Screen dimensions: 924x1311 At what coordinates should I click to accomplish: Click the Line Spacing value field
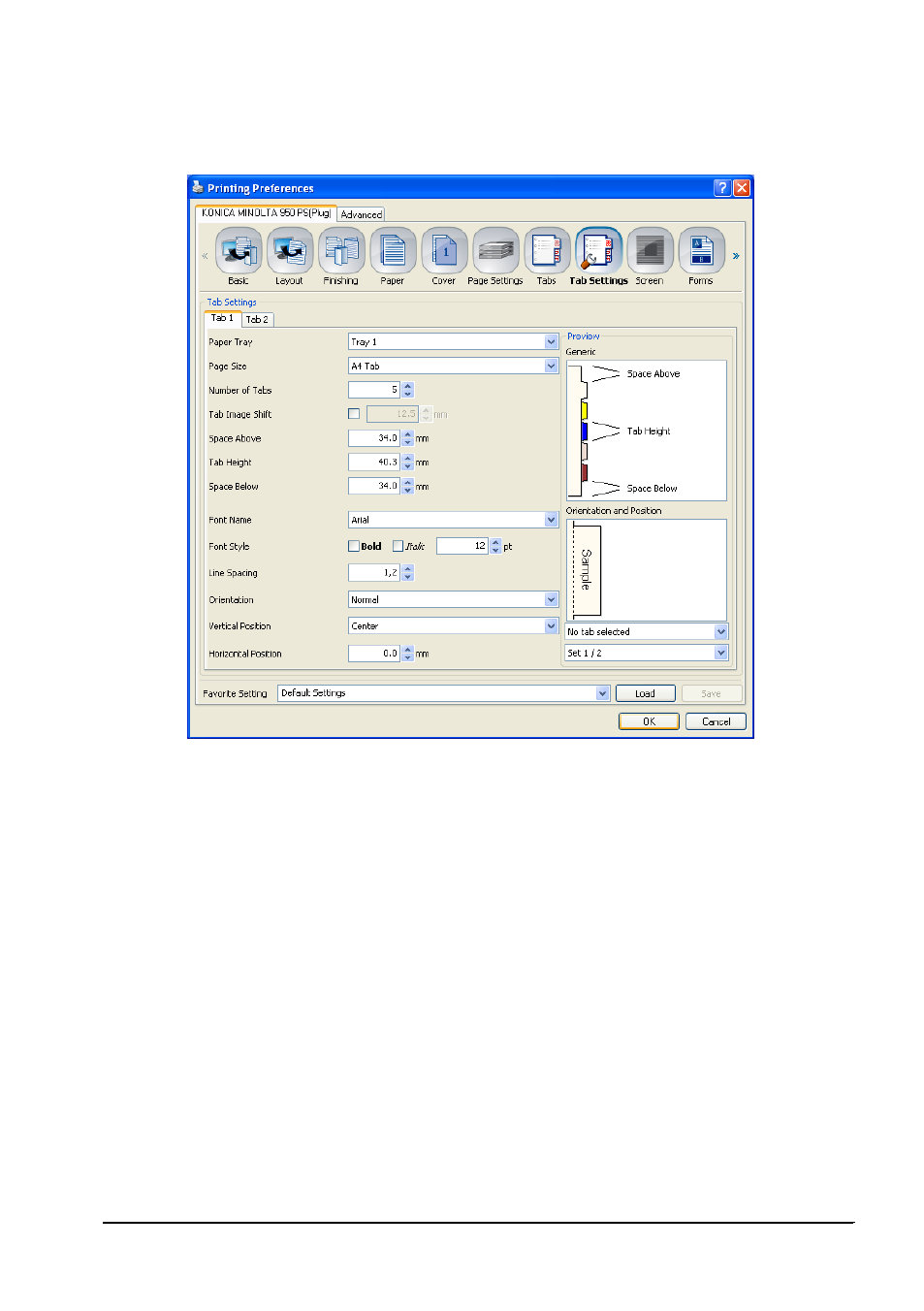coord(374,573)
